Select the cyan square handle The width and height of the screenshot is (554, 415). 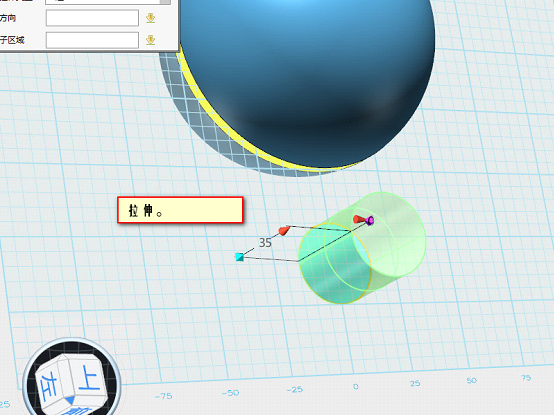click(240, 257)
